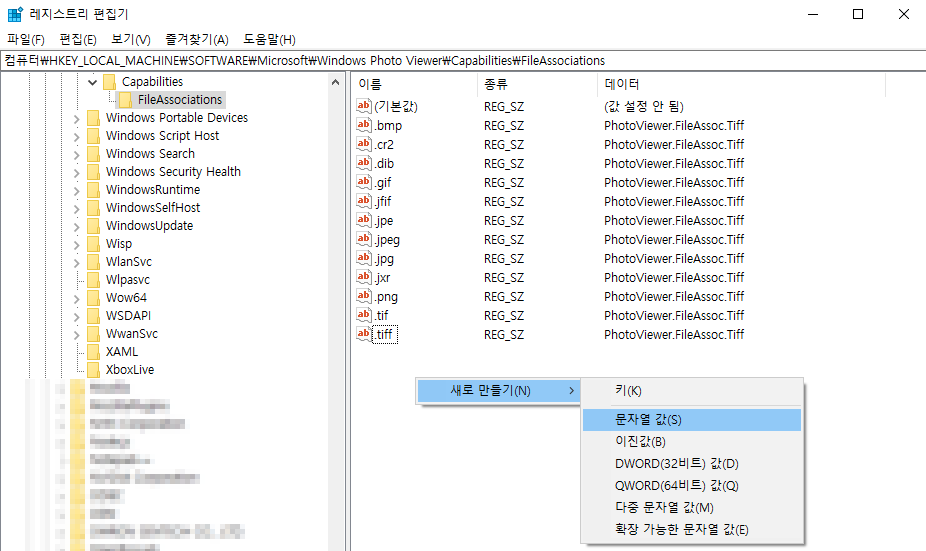Click REG_SZ type in the .jpg row

coord(504,259)
